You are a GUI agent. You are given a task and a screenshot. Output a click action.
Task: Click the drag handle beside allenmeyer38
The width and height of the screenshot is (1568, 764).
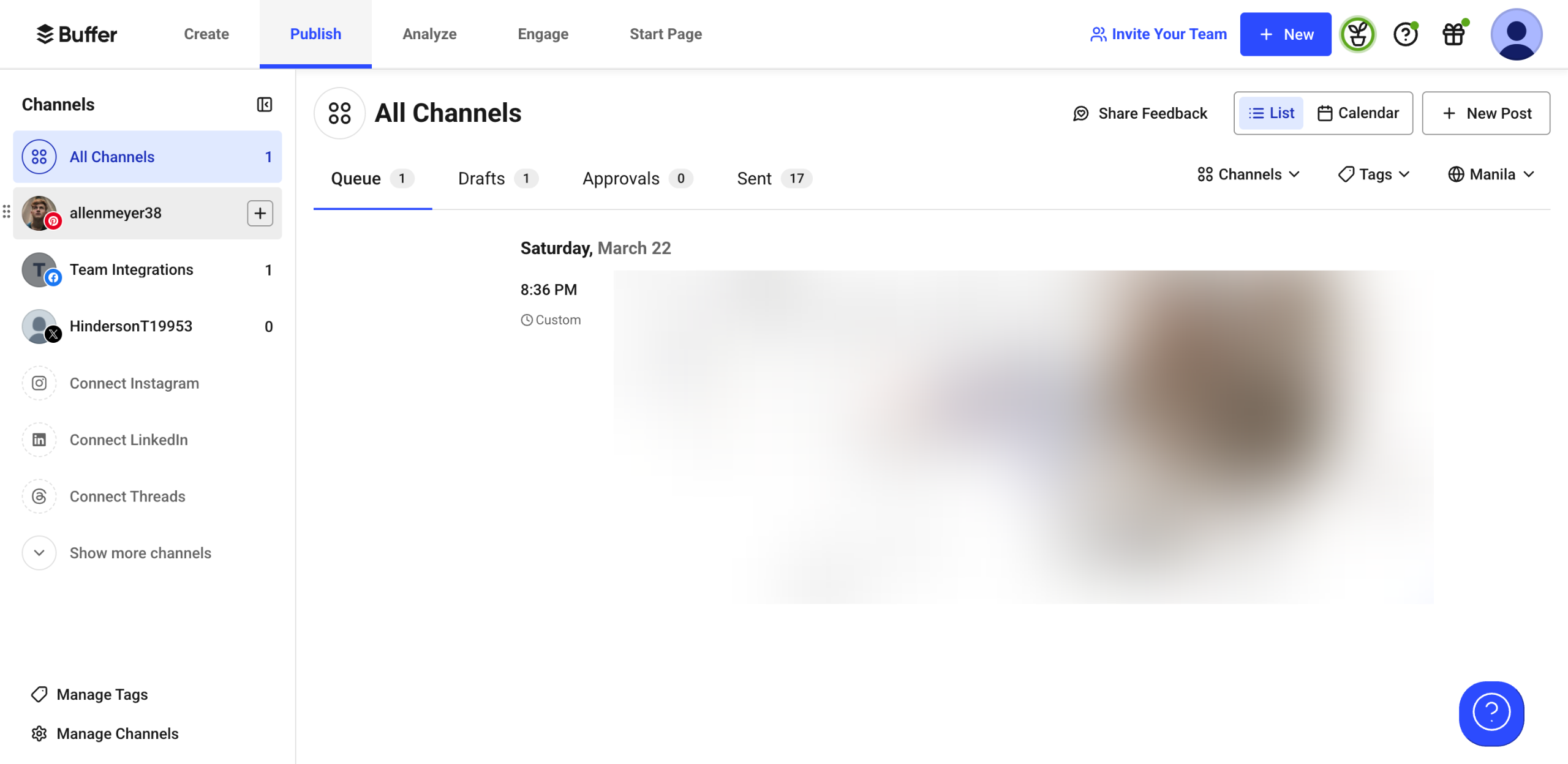coord(6,212)
